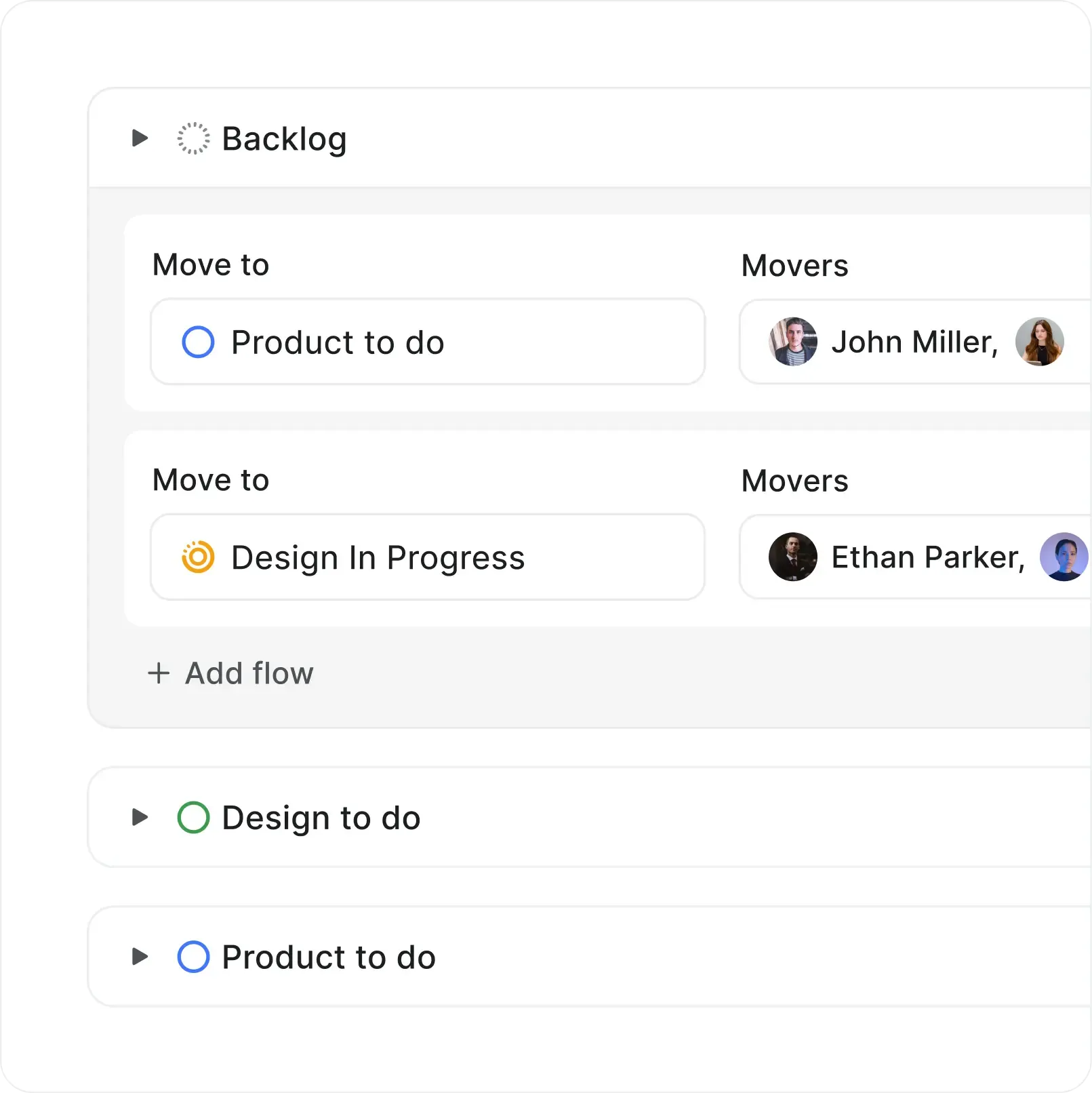1092x1093 pixels.
Task: Select the Design to do row label
Action: [x=321, y=818]
